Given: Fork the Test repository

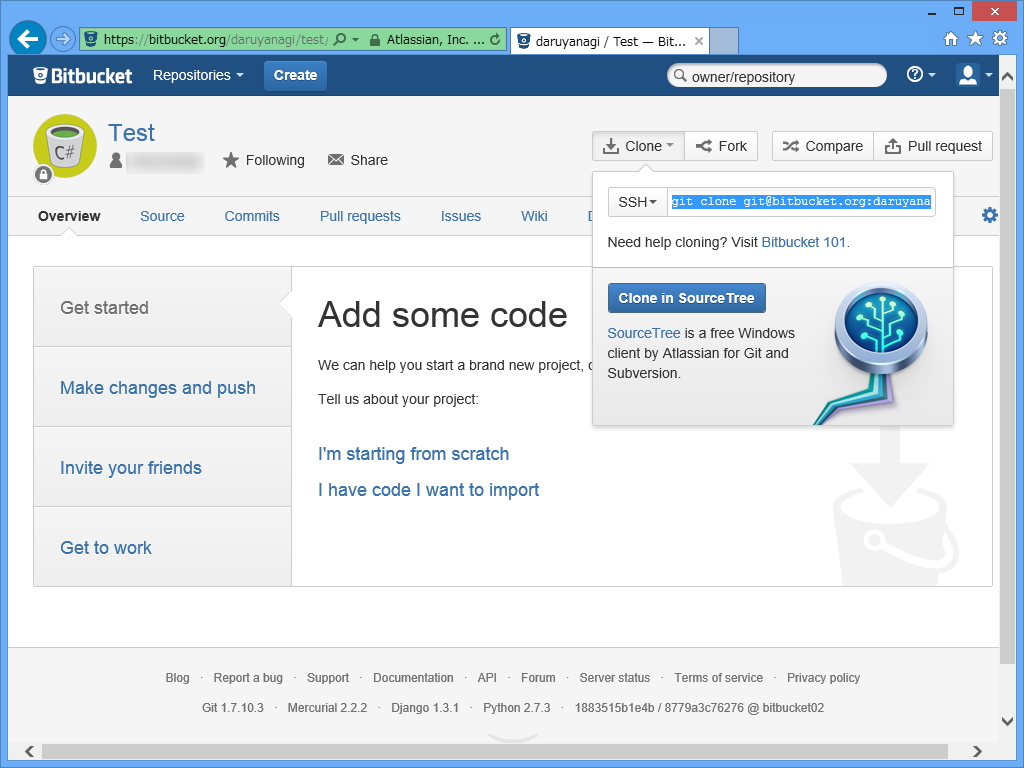Looking at the screenshot, I should 721,145.
